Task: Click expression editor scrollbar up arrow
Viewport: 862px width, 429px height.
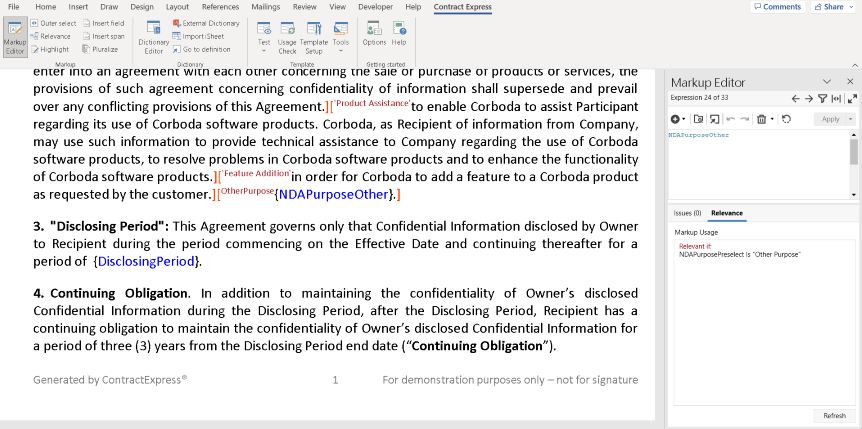Action: tap(854, 134)
